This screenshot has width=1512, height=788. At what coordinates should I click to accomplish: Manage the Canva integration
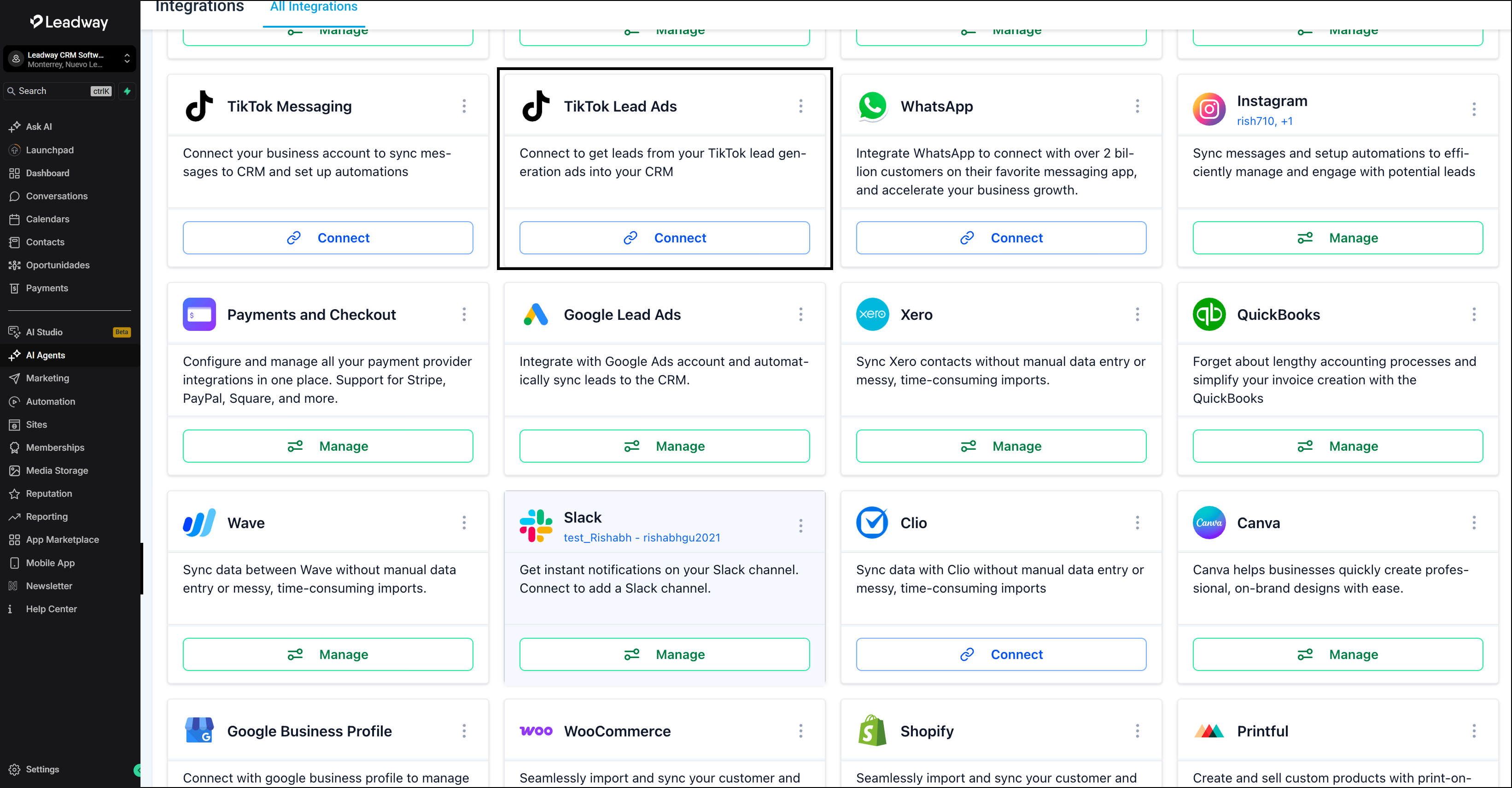point(1337,655)
